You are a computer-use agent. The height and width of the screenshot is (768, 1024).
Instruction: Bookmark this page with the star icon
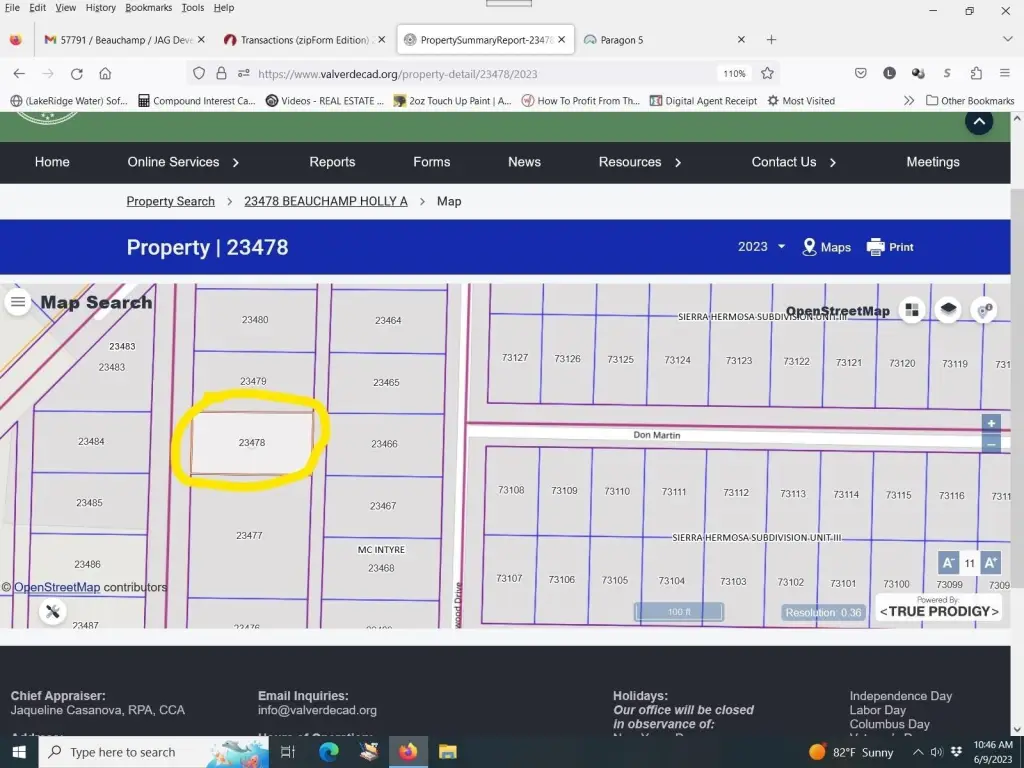(767, 73)
